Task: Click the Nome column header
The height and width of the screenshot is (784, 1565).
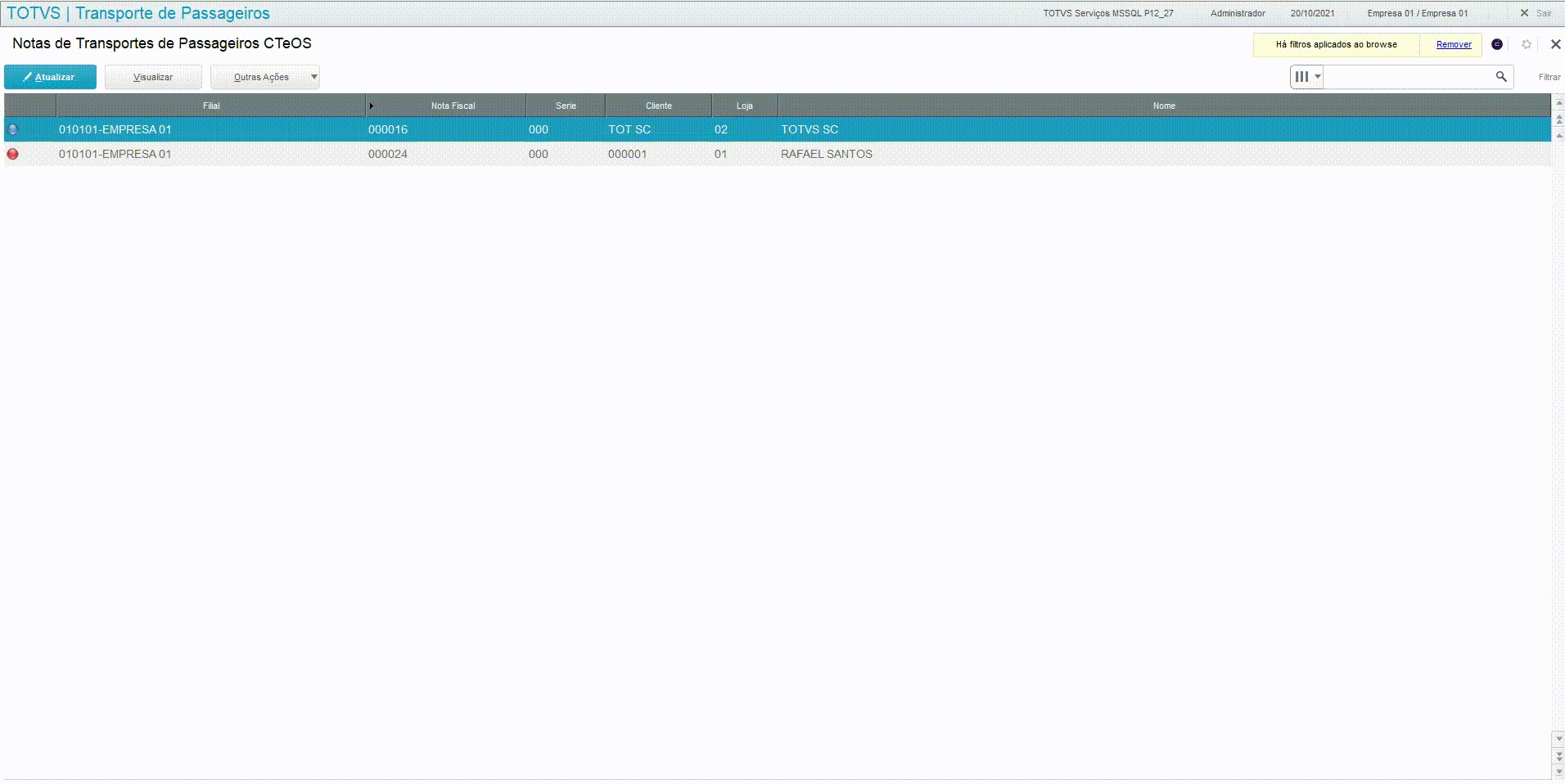Action: point(1164,106)
